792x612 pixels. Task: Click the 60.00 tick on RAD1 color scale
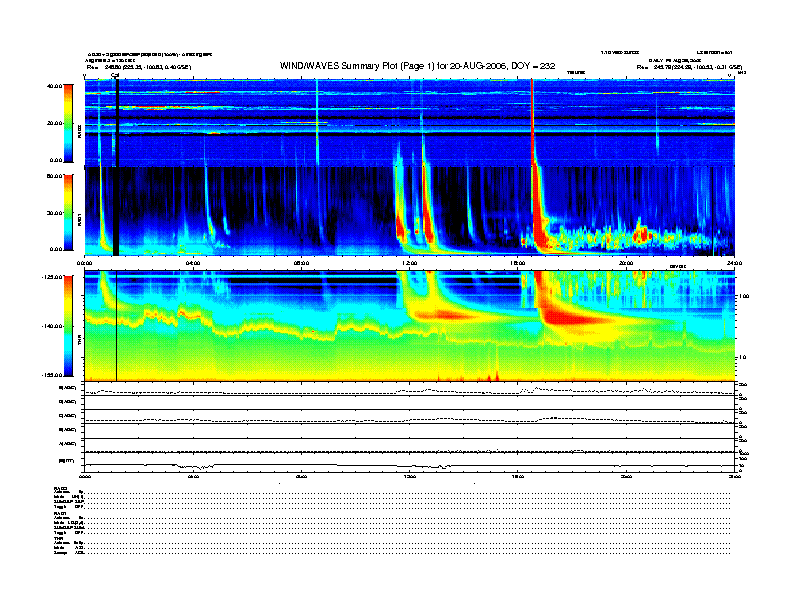[x=54, y=176]
